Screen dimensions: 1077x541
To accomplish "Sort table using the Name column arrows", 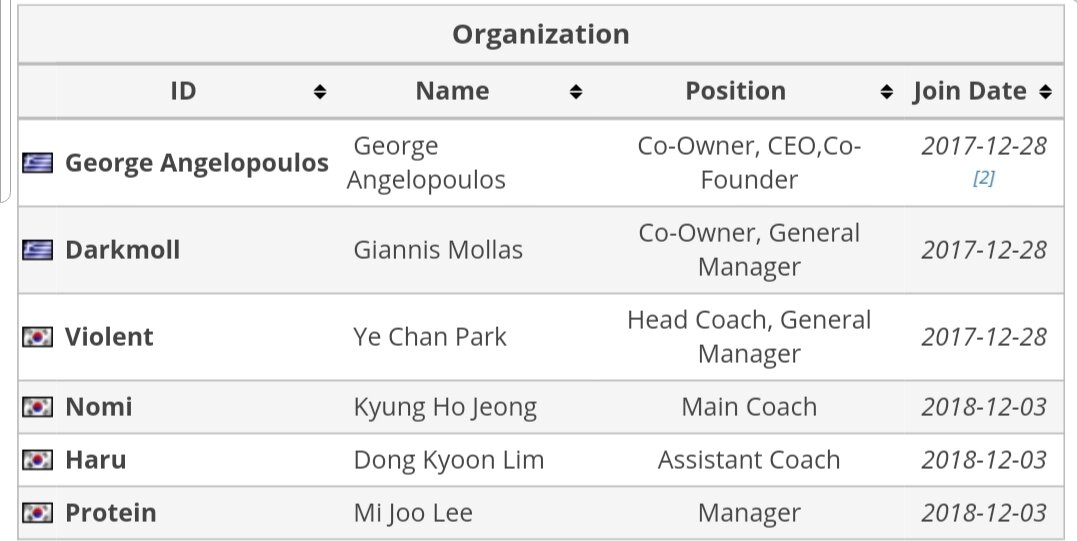I will [x=576, y=91].
